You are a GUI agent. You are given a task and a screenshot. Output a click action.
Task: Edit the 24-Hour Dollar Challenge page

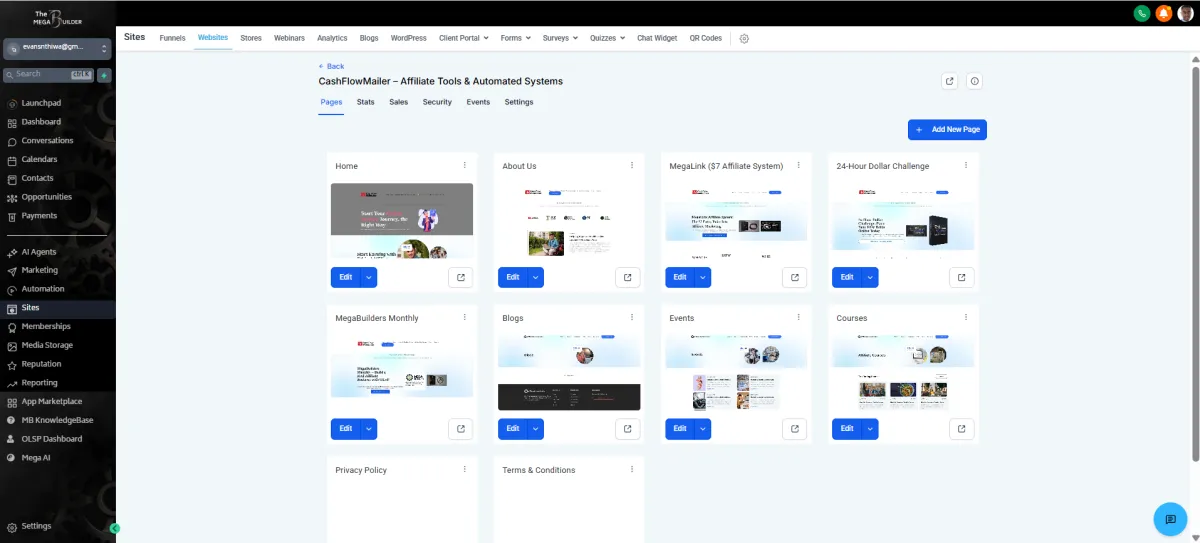coord(846,277)
